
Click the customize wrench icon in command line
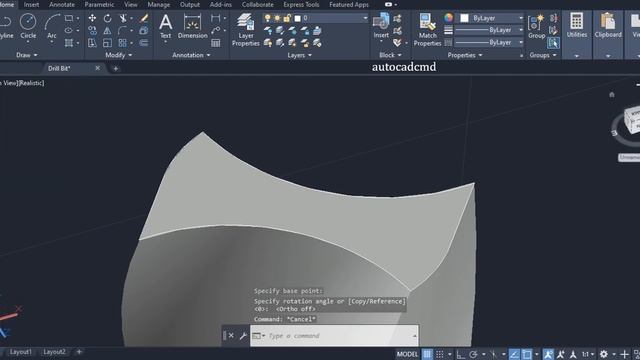243,336
